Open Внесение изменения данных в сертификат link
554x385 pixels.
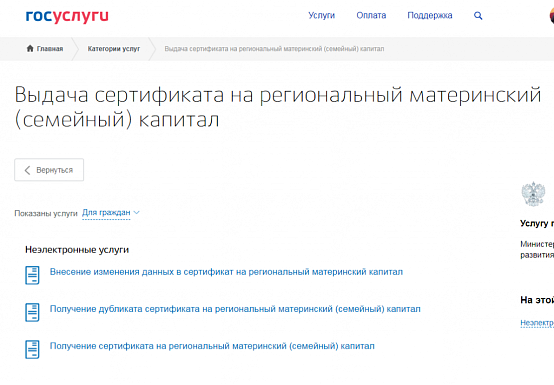226,272
